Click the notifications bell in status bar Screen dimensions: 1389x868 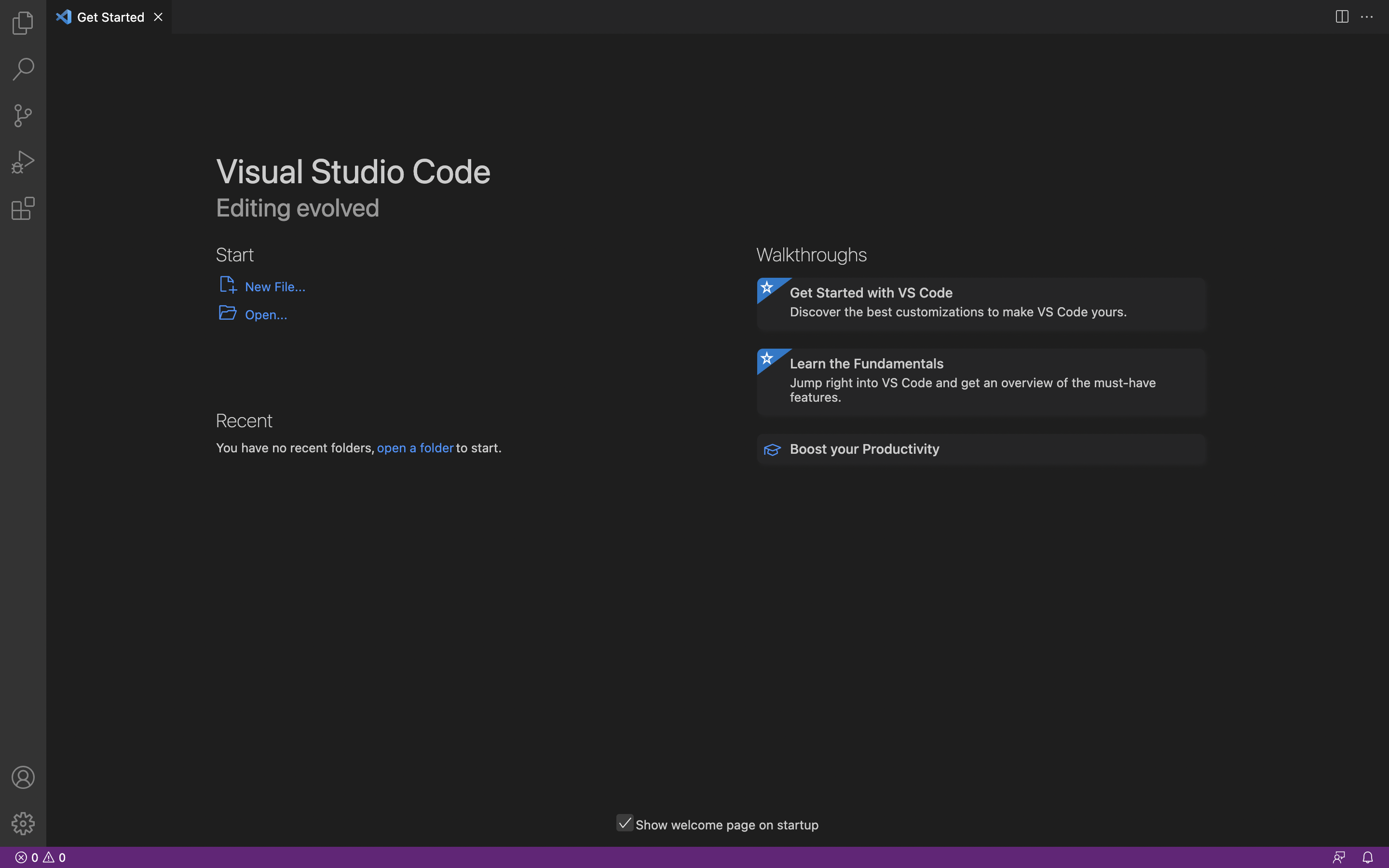[1368, 857]
